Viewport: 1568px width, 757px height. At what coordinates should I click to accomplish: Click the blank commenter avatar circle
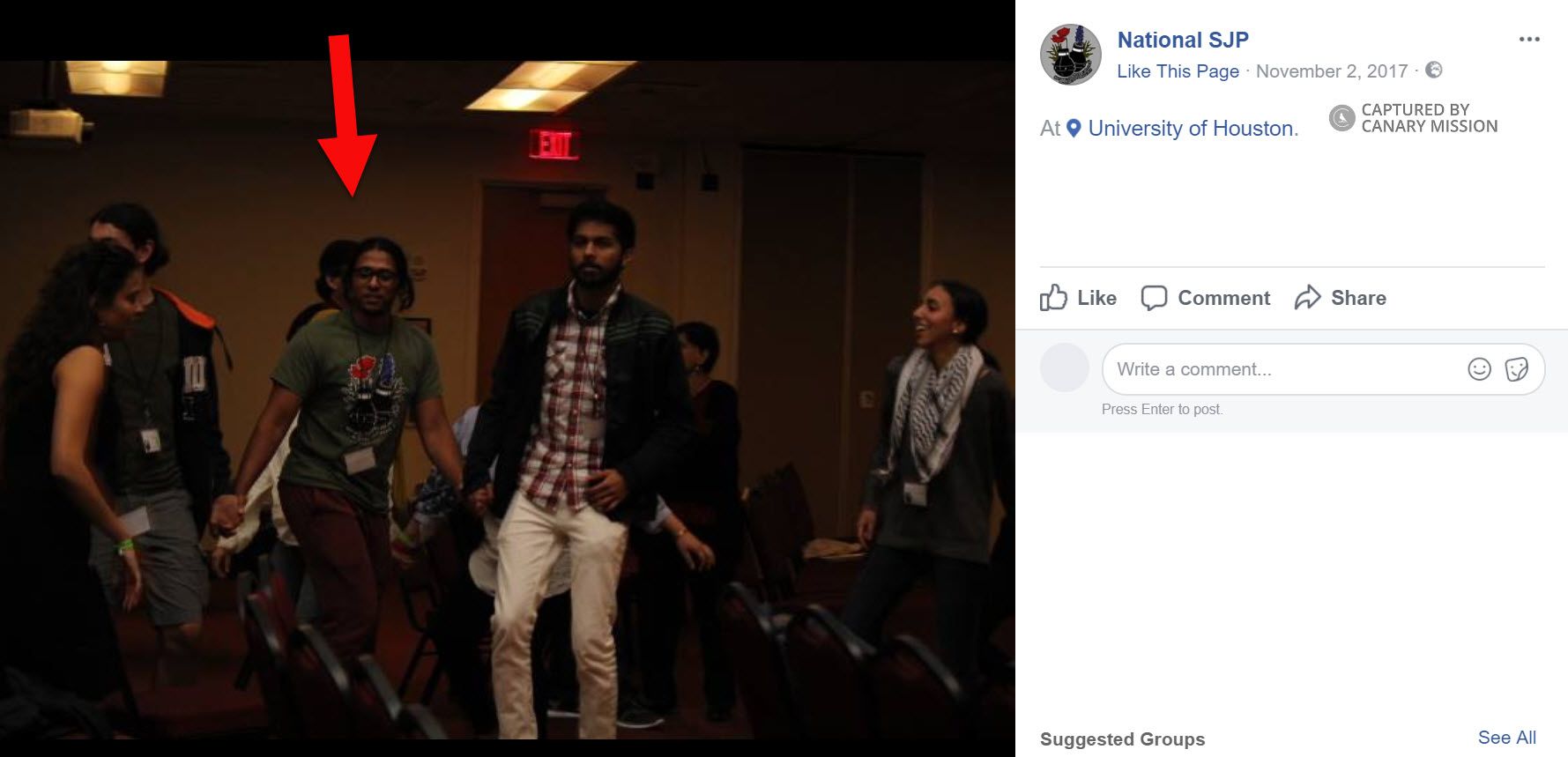(1065, 368)
